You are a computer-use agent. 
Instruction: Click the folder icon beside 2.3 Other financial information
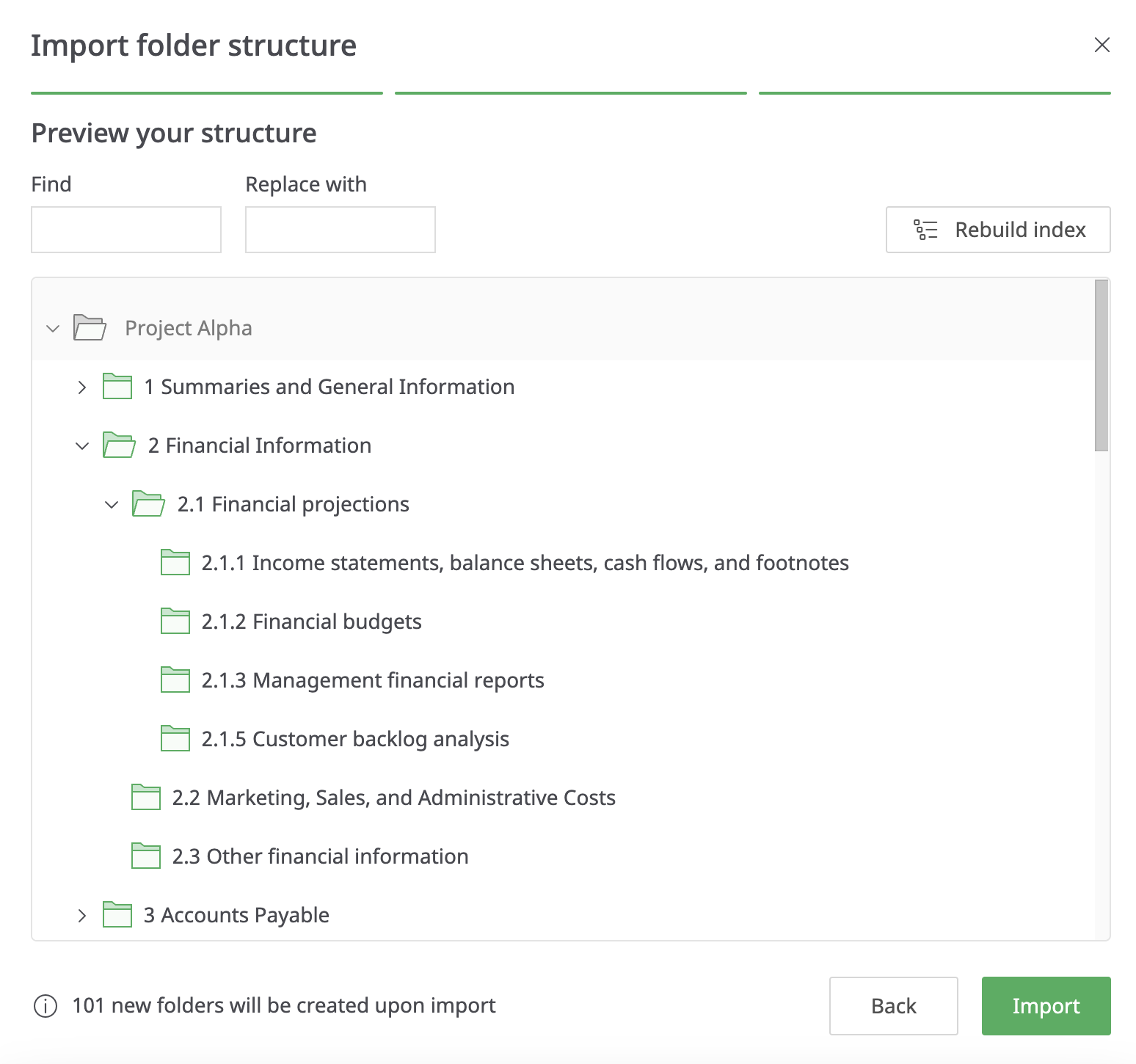coord(145,856)
